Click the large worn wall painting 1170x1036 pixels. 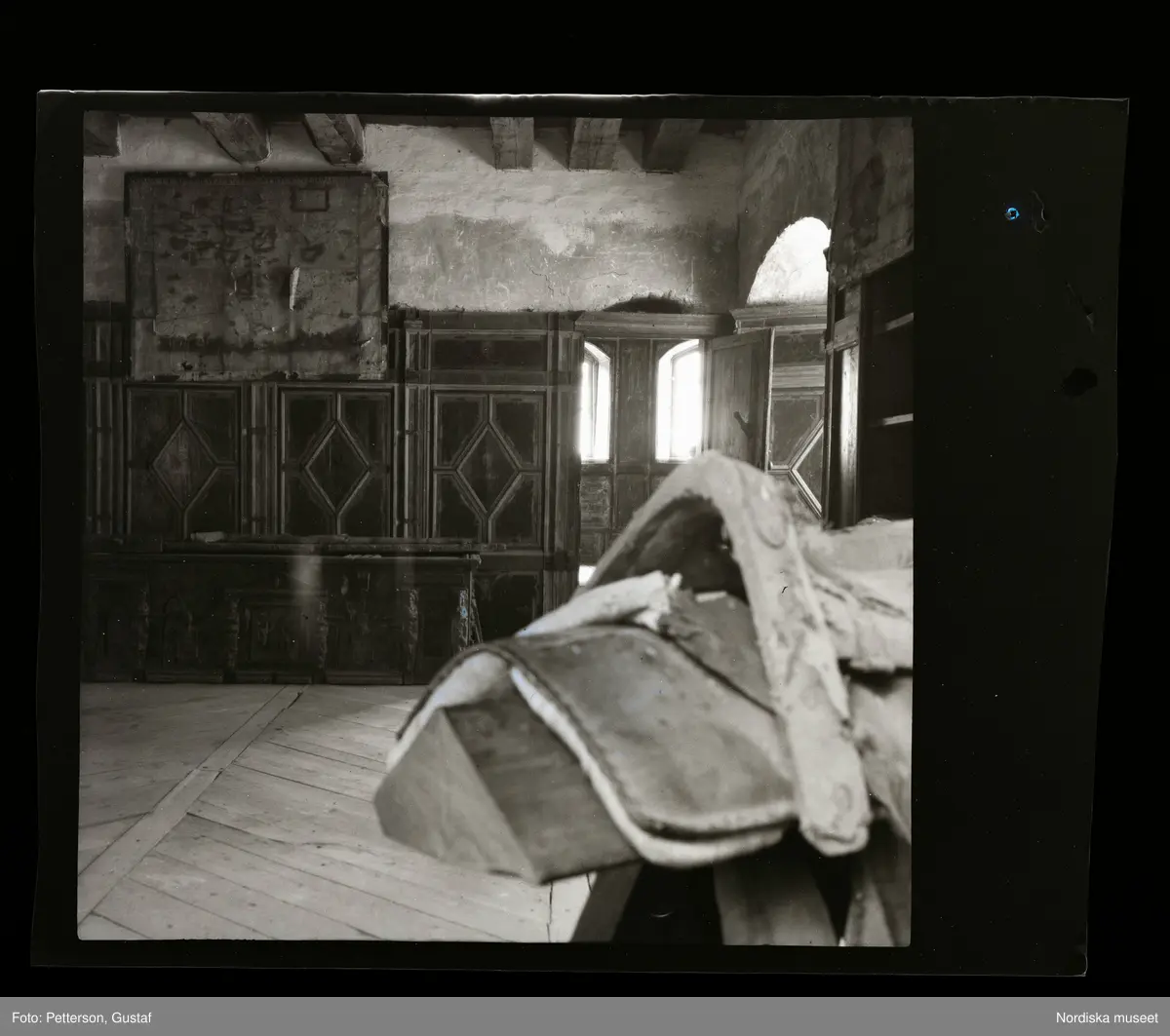pyautogui.click(x=256, y=276)
